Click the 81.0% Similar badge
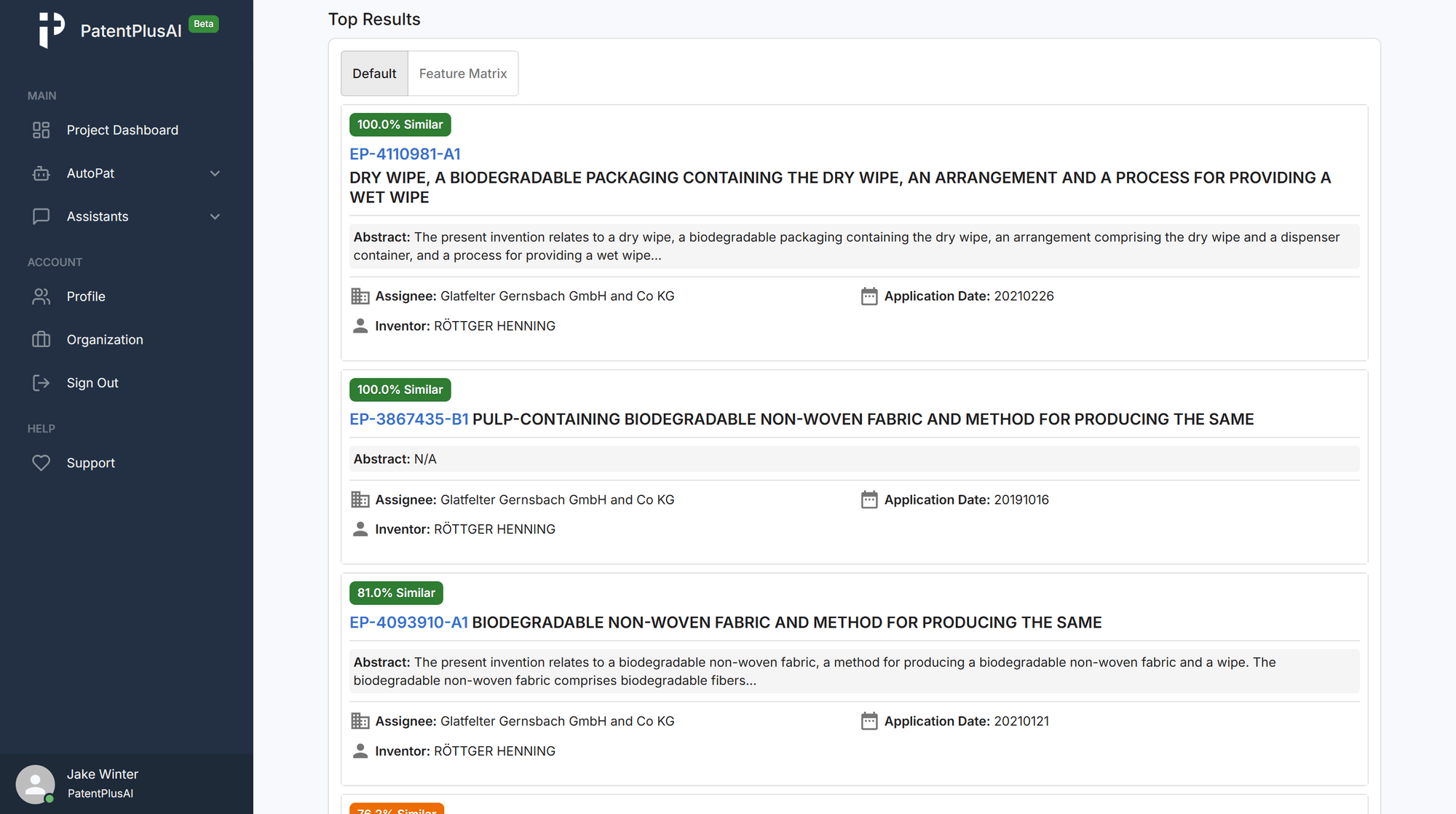This screenshot has height=814, width=1456. pos(396,593)
